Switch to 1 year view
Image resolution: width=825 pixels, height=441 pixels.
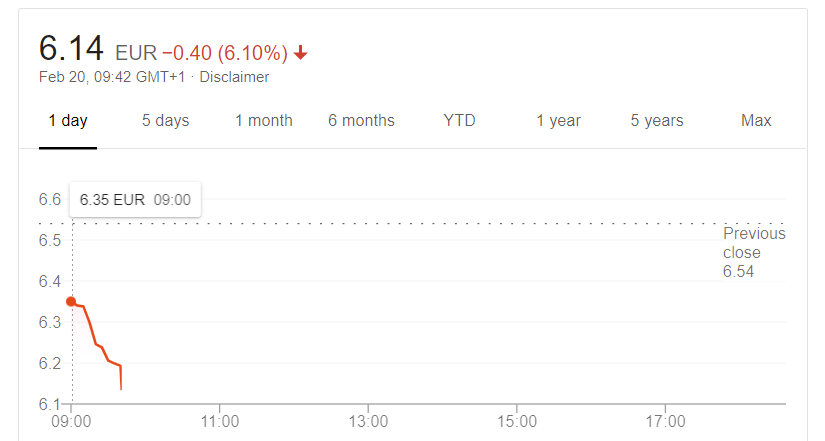[x=558, y=121]
